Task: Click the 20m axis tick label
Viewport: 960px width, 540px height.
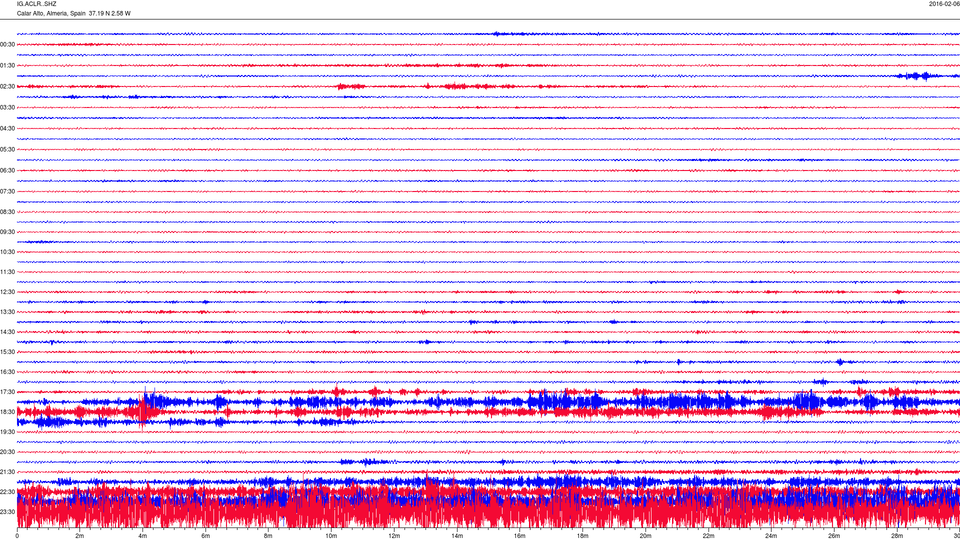Action: (645, 536)
